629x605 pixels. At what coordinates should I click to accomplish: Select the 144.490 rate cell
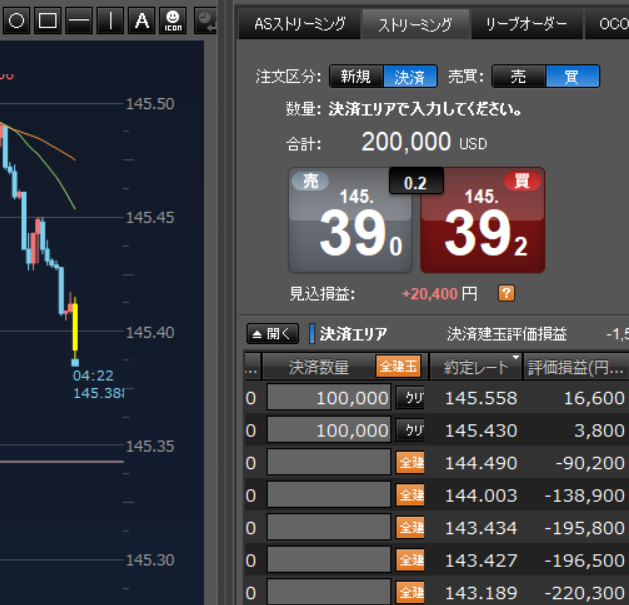click(x=481, y=463)
